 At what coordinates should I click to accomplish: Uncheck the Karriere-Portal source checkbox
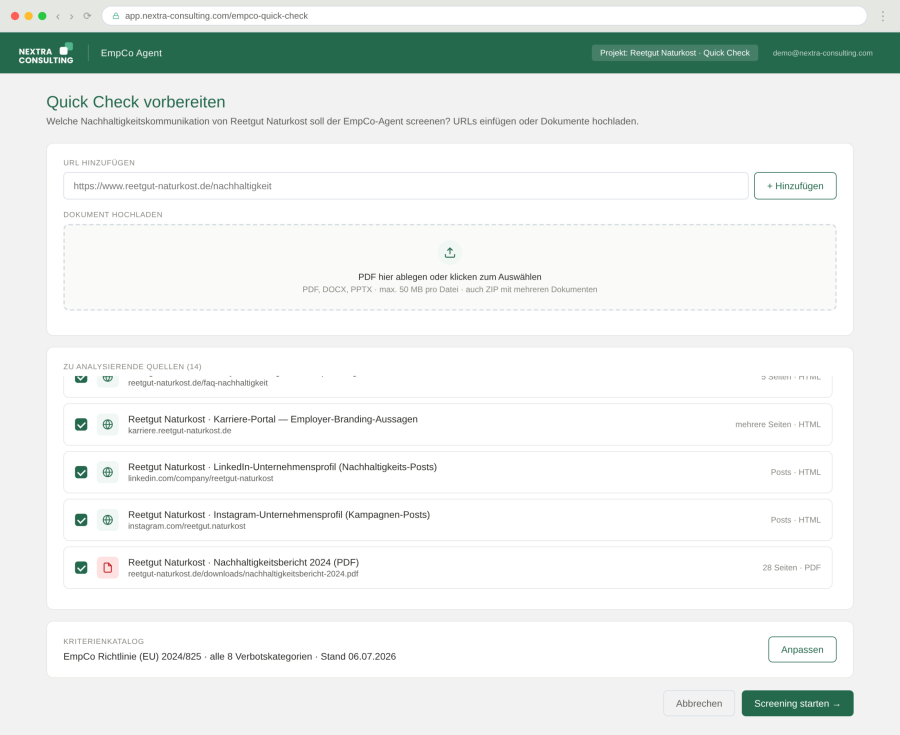[x=82, y=425]
